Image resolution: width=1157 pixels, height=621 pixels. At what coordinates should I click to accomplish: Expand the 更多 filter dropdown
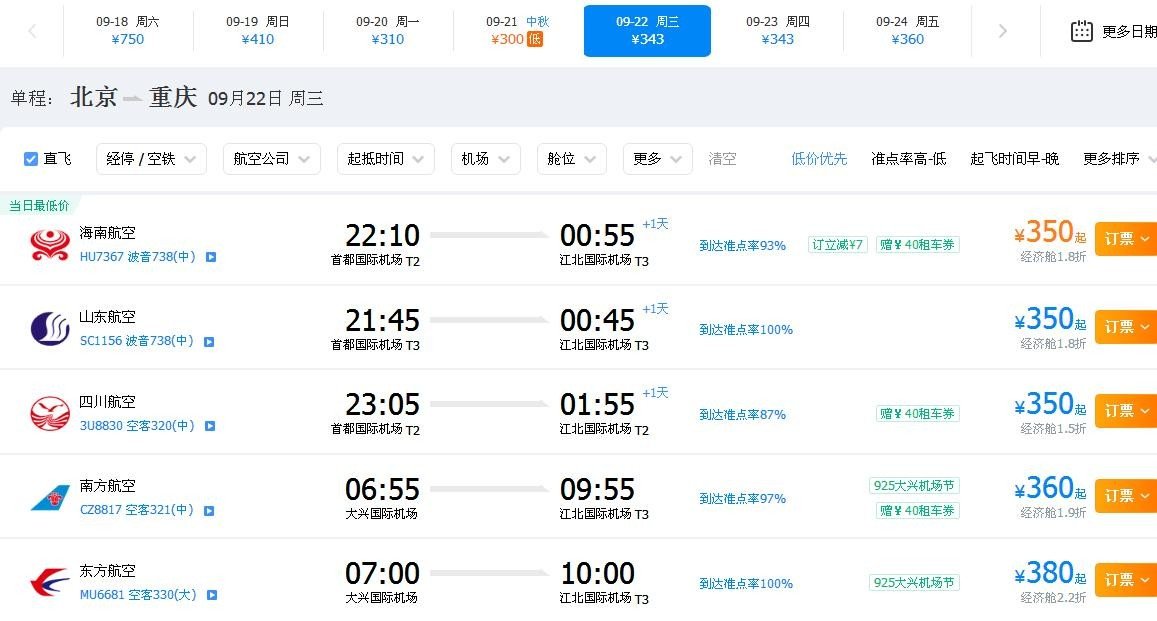point(657,159)
